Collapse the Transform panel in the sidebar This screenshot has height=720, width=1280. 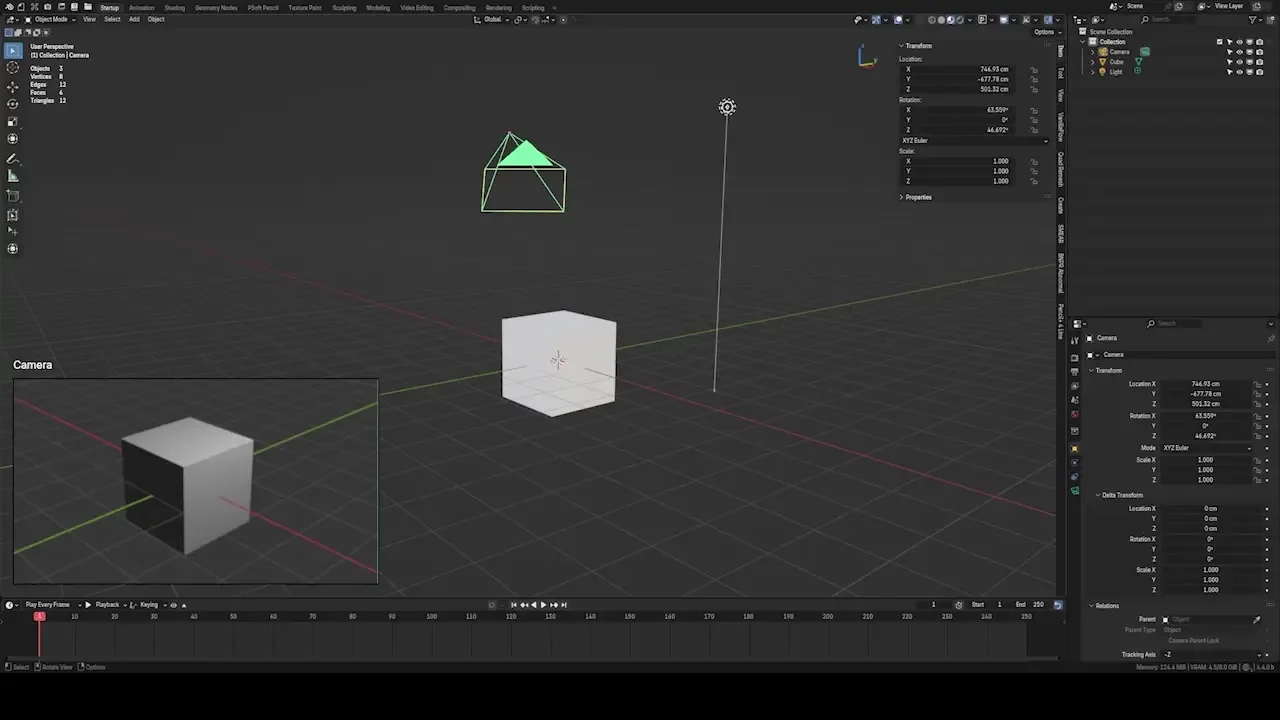(917, 45)
